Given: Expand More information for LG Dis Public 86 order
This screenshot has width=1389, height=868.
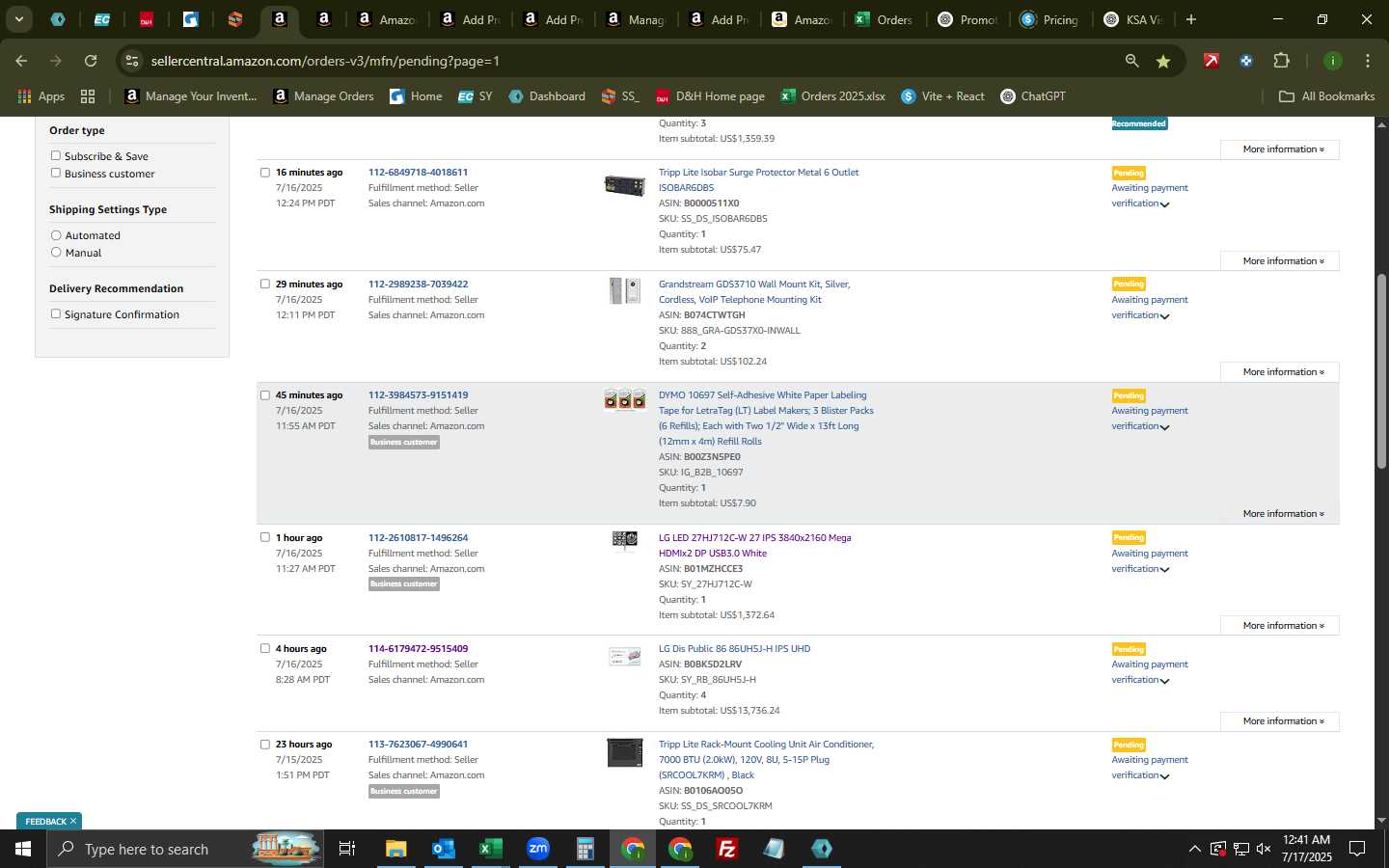Looking at the screenshot, I should [x=1280, y=721].
